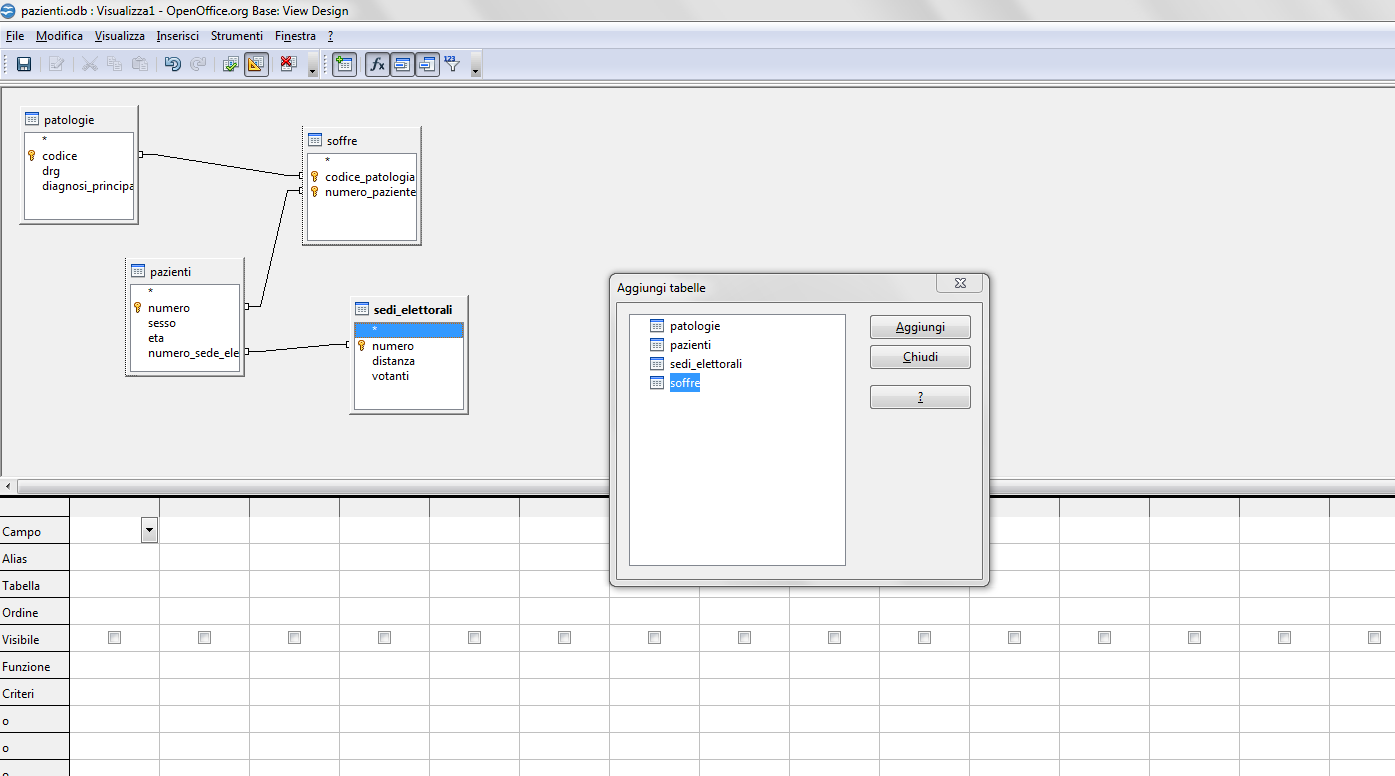Click the Paste clipboard icon
The image size is (1395, 776).
[x=140, y=65]
